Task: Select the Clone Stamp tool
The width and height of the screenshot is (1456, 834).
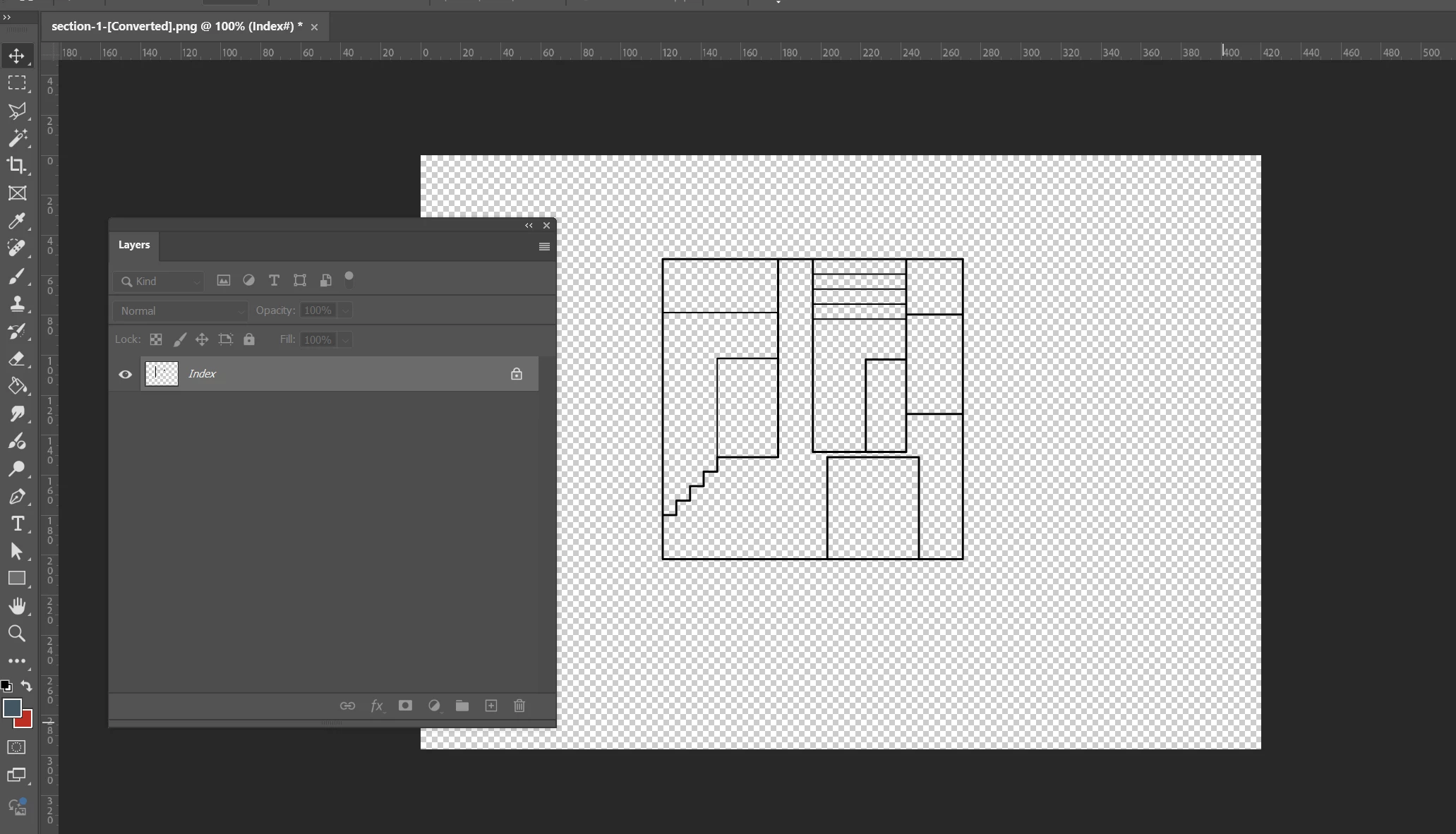Action: (x=17, y=304)
